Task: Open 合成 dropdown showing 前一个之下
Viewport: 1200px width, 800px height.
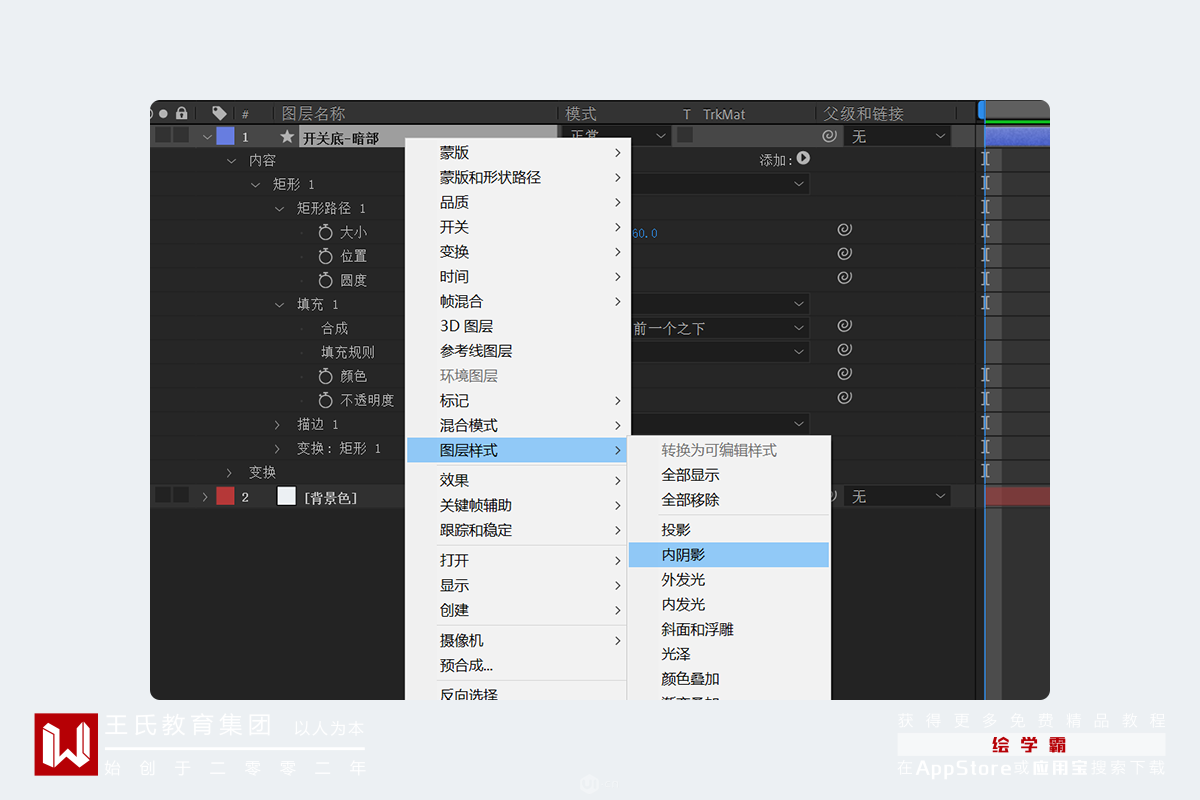Action: (x=720, y=328)
